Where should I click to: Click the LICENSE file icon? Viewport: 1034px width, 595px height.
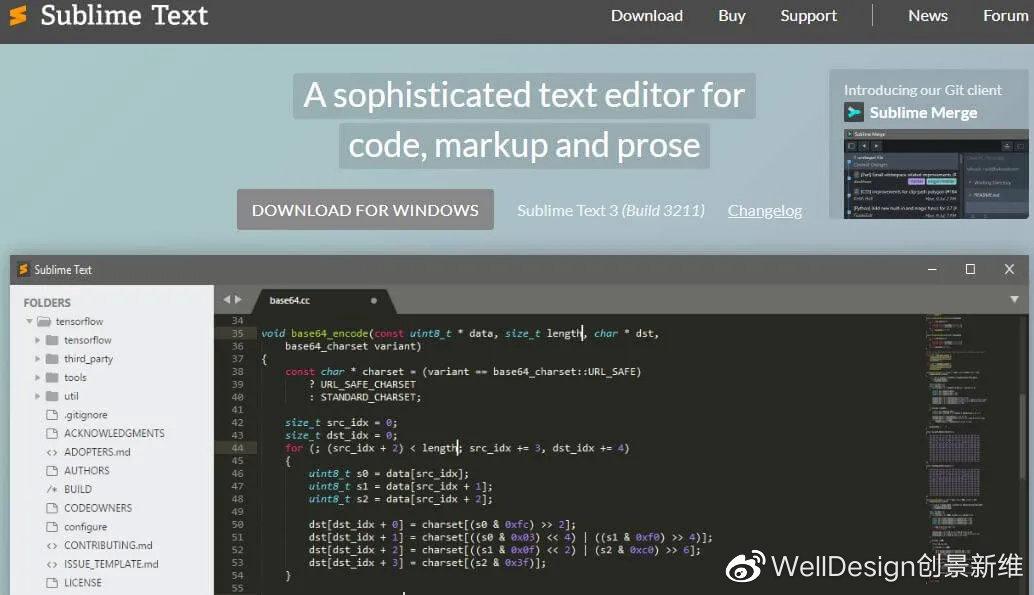52,582
